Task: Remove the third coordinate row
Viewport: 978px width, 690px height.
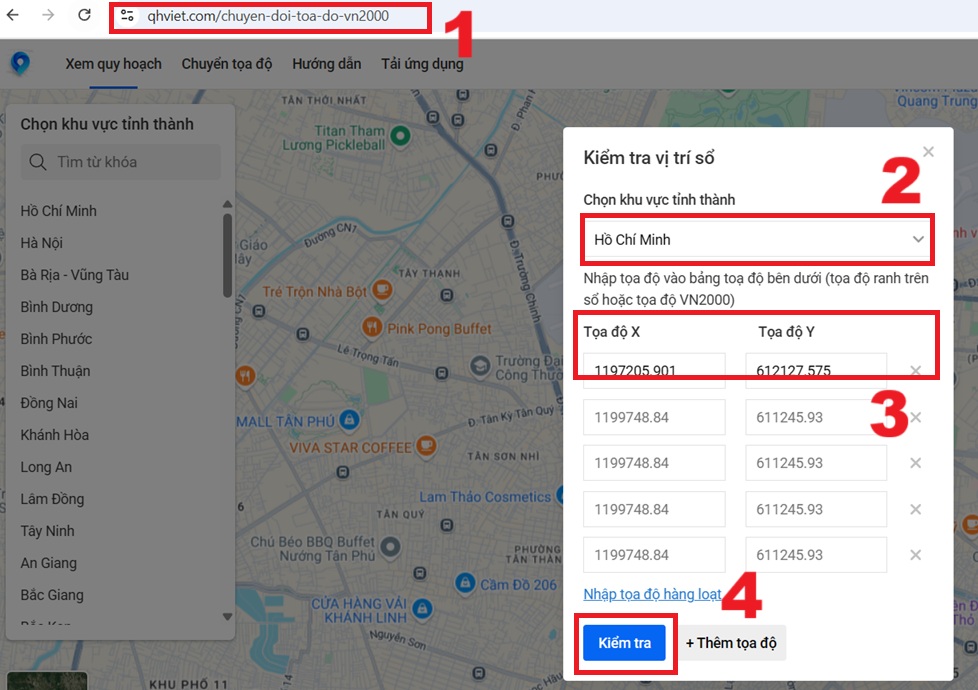Action: click(916, 463)
